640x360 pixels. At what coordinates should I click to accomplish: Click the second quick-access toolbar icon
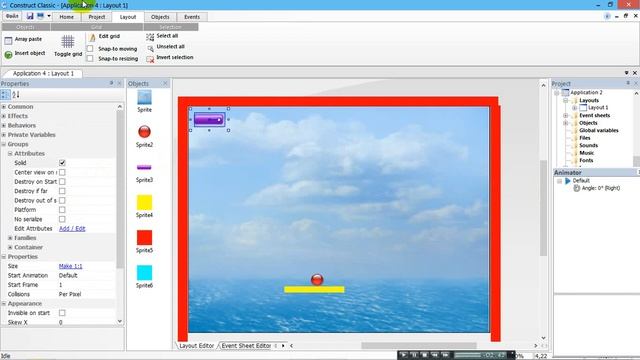pyautogui.click(x=40, y=16)
